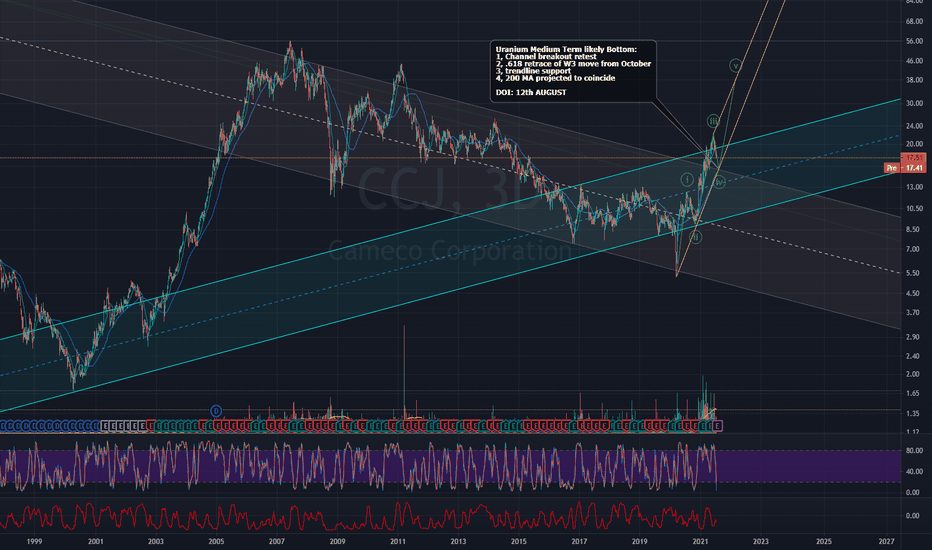Click the 8.50 price scale label
This screenshot has width=932, height=550.
pos(914,230)
